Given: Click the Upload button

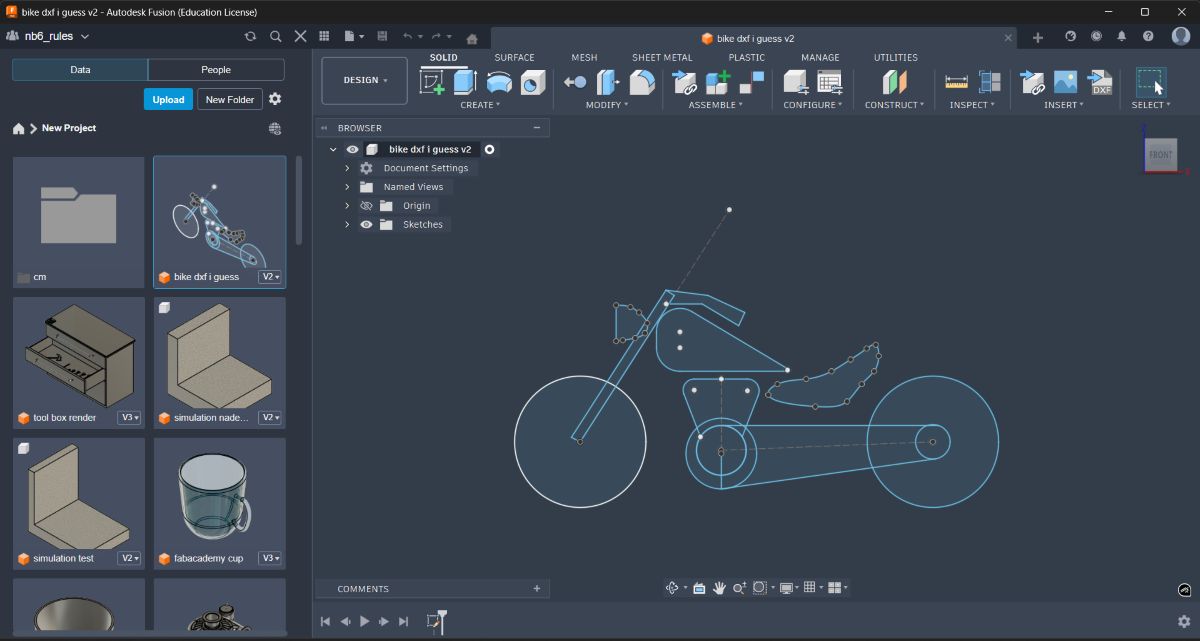Looking at the screenshot, I should click(x=167, y=99).
